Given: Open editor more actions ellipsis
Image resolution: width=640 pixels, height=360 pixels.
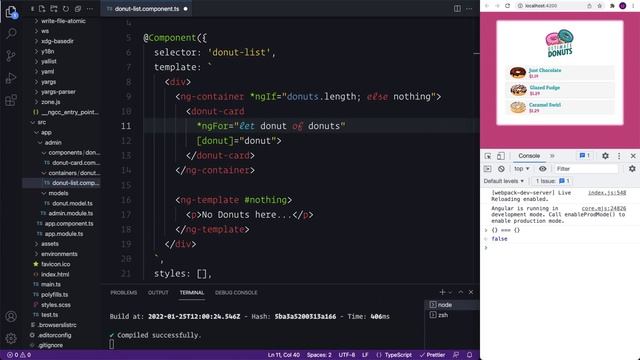Looking at the screenshot, I should pos(469,9).
